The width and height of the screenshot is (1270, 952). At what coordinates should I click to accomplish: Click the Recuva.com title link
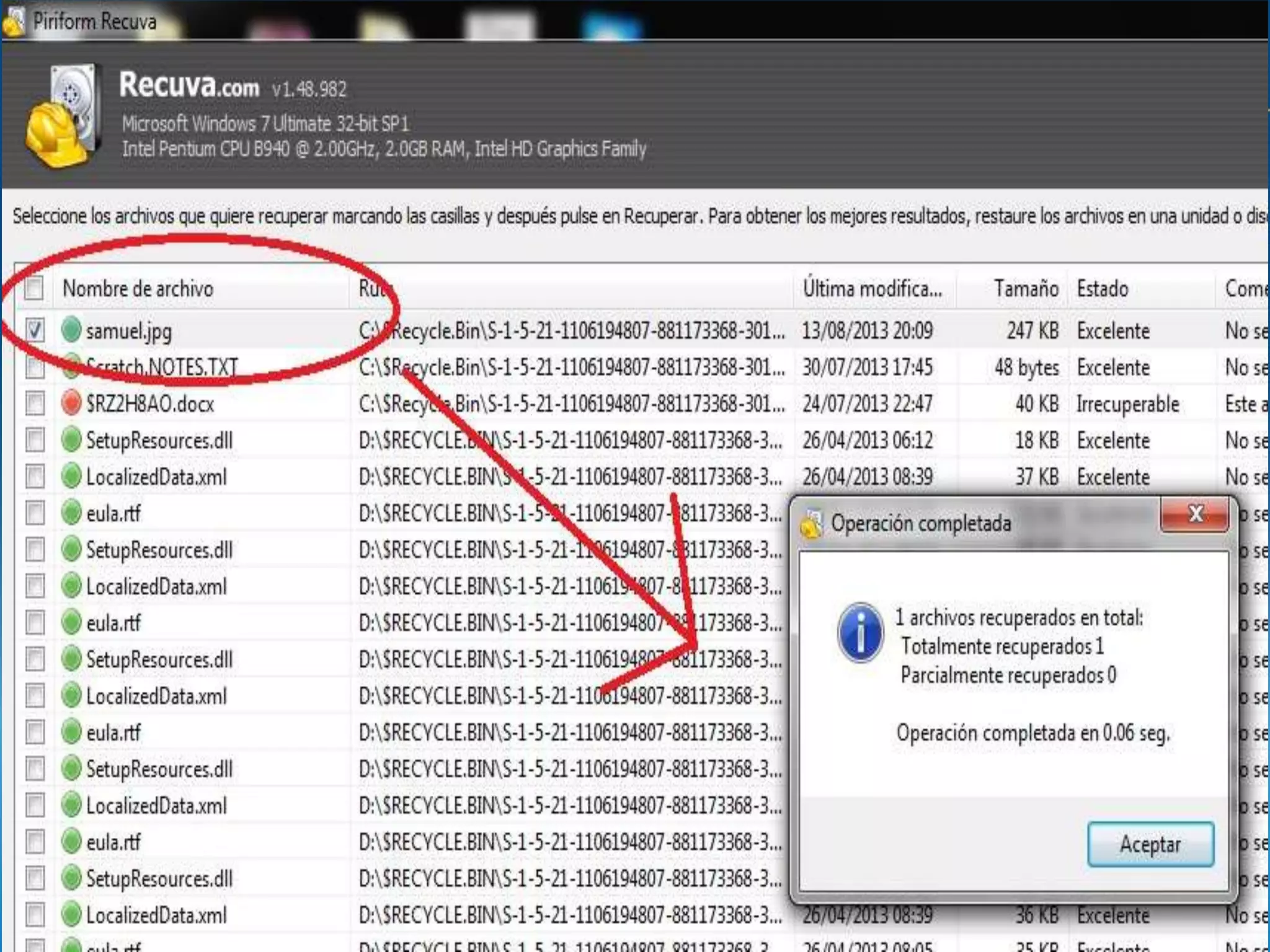[189, 85]
